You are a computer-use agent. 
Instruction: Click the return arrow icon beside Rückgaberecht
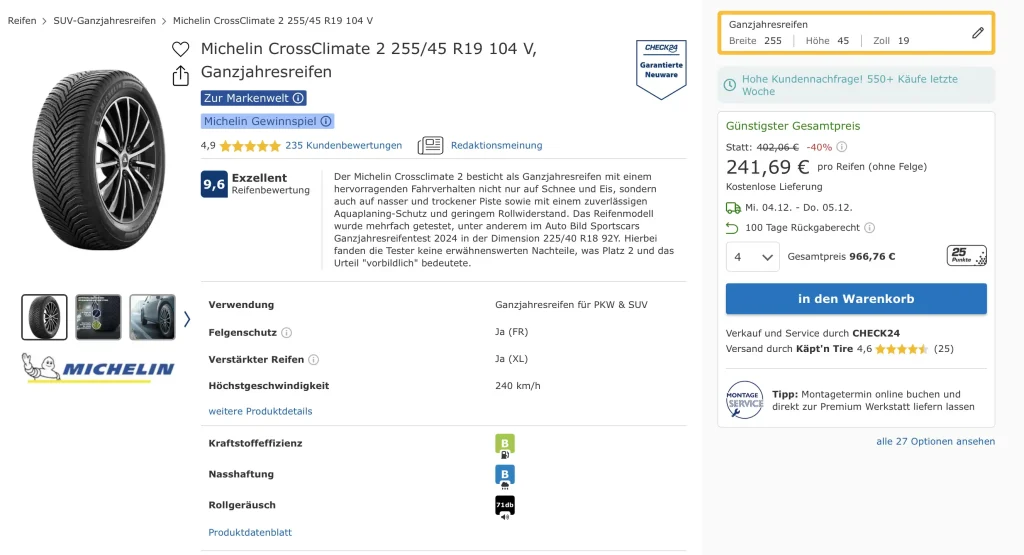point(732,228)
